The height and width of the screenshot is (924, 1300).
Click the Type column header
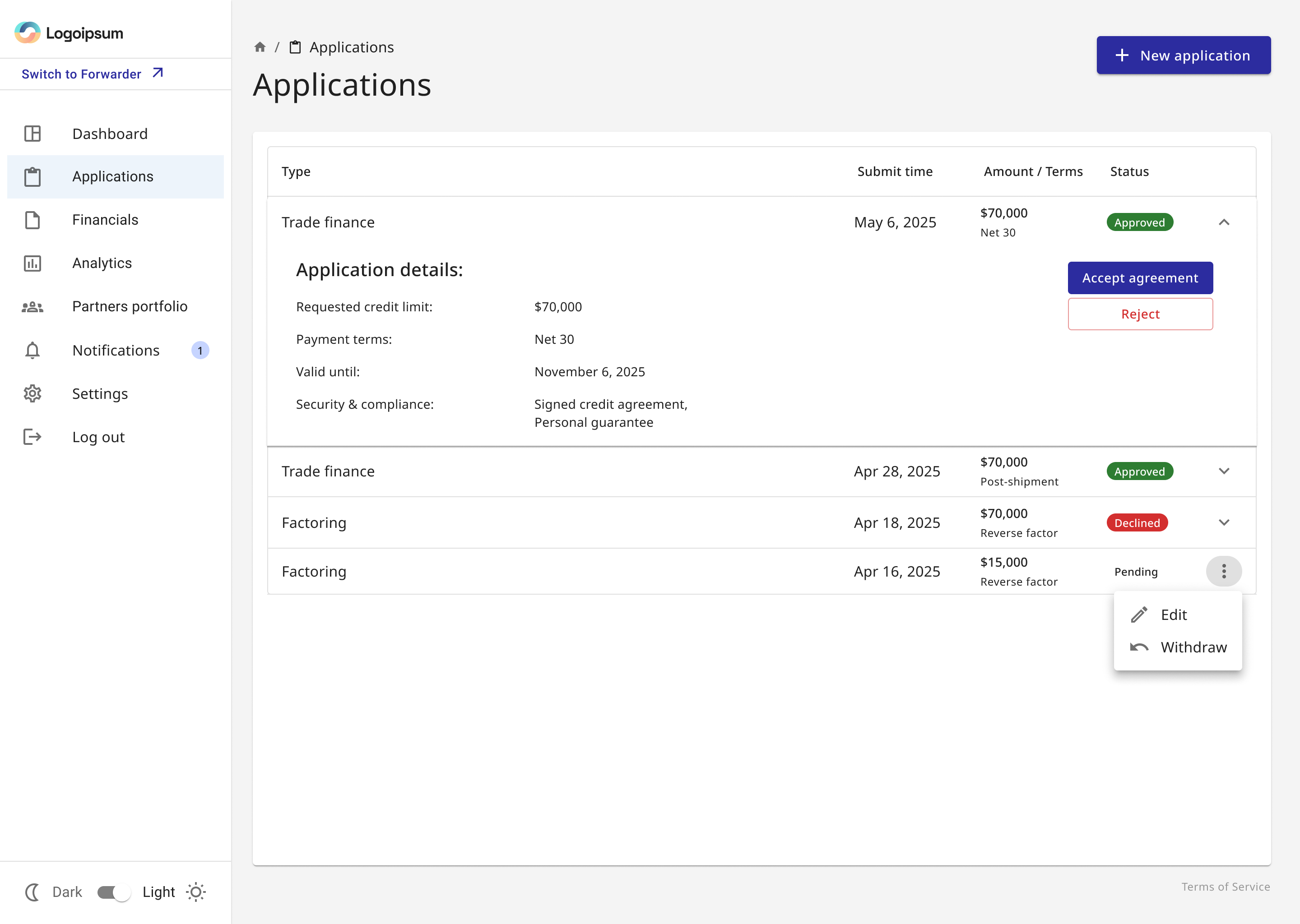pos(296,171)
